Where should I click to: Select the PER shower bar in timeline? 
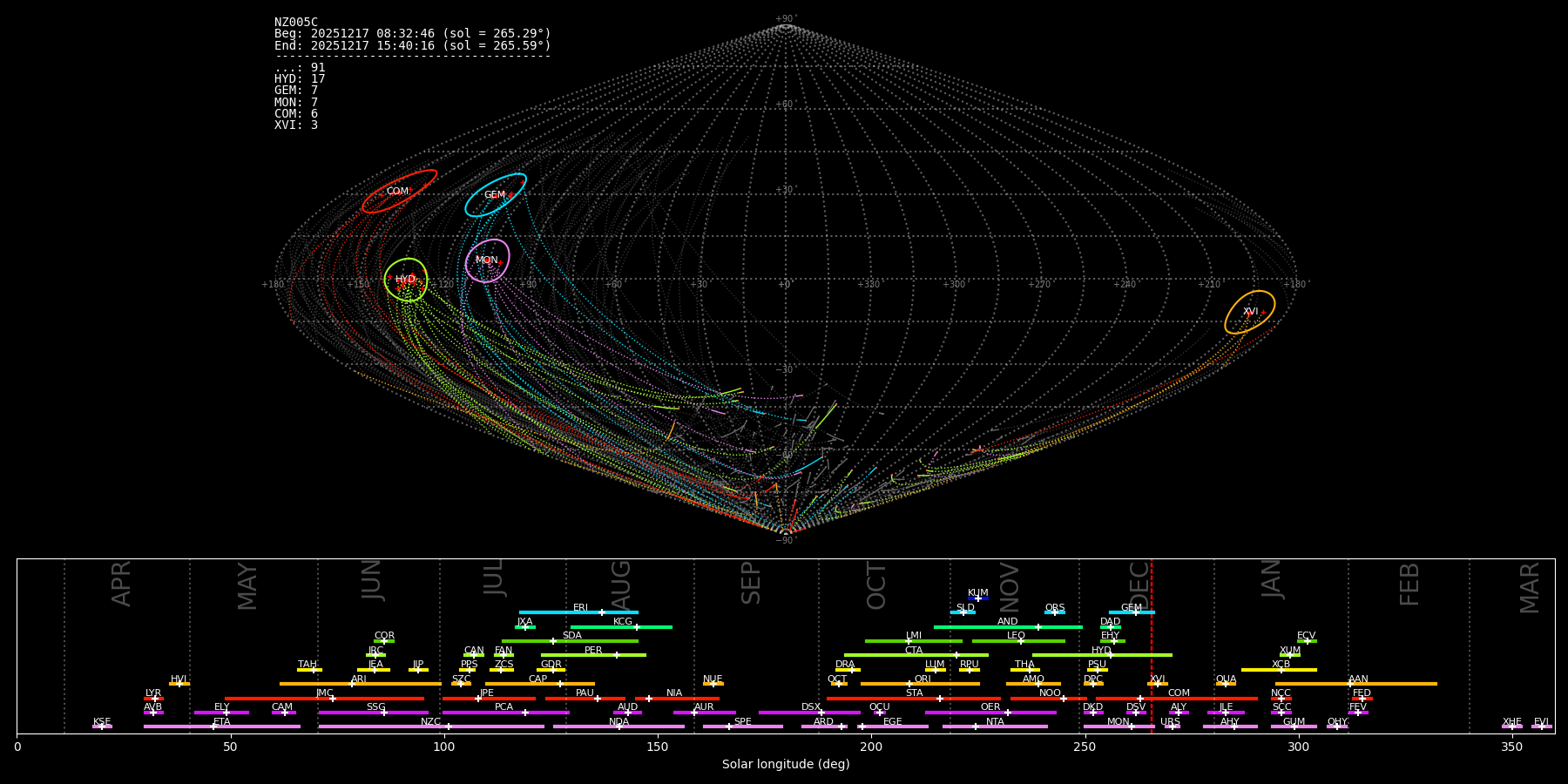[x=593, y=655]
